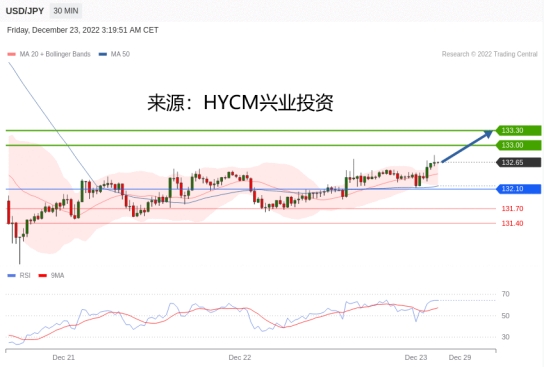Click the chart date and time line
This screenshot has width=554, height=367.
[x=82, y=30]
